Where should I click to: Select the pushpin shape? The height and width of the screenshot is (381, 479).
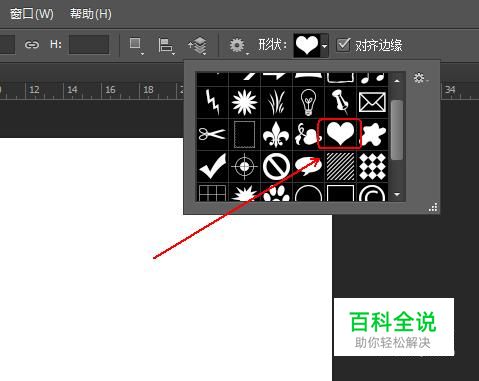coord(340,102)
